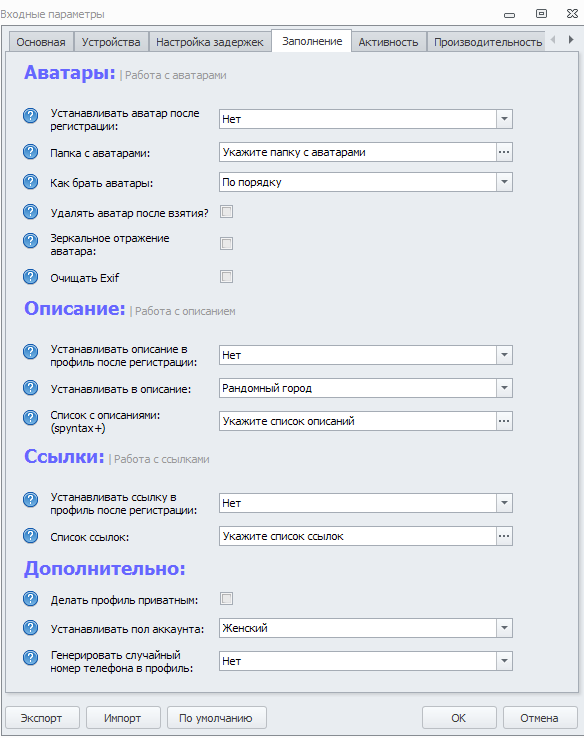
Task: Click help icon for 'Устанавливать в описание'
Action: (x=31, y=388)
